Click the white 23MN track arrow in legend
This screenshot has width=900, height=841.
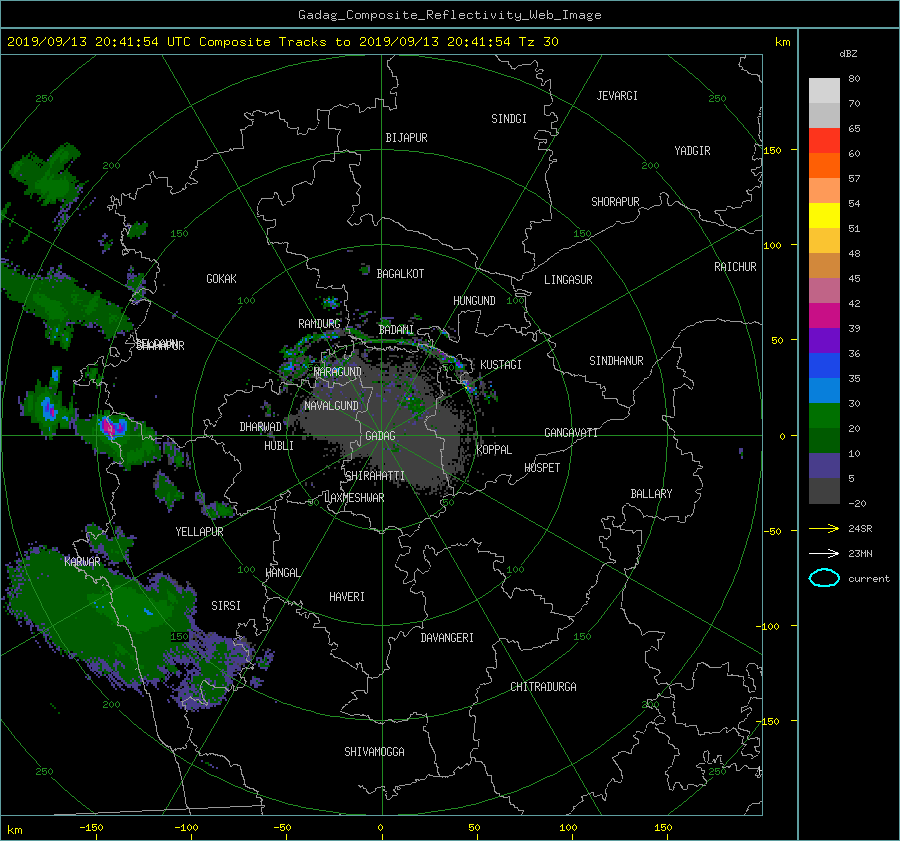click(x=824, y=554)
